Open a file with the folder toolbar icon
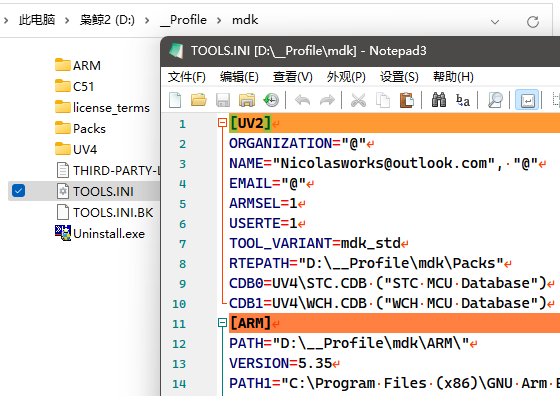Viewport: 560px width, 396px height. (x=199, y=100)
